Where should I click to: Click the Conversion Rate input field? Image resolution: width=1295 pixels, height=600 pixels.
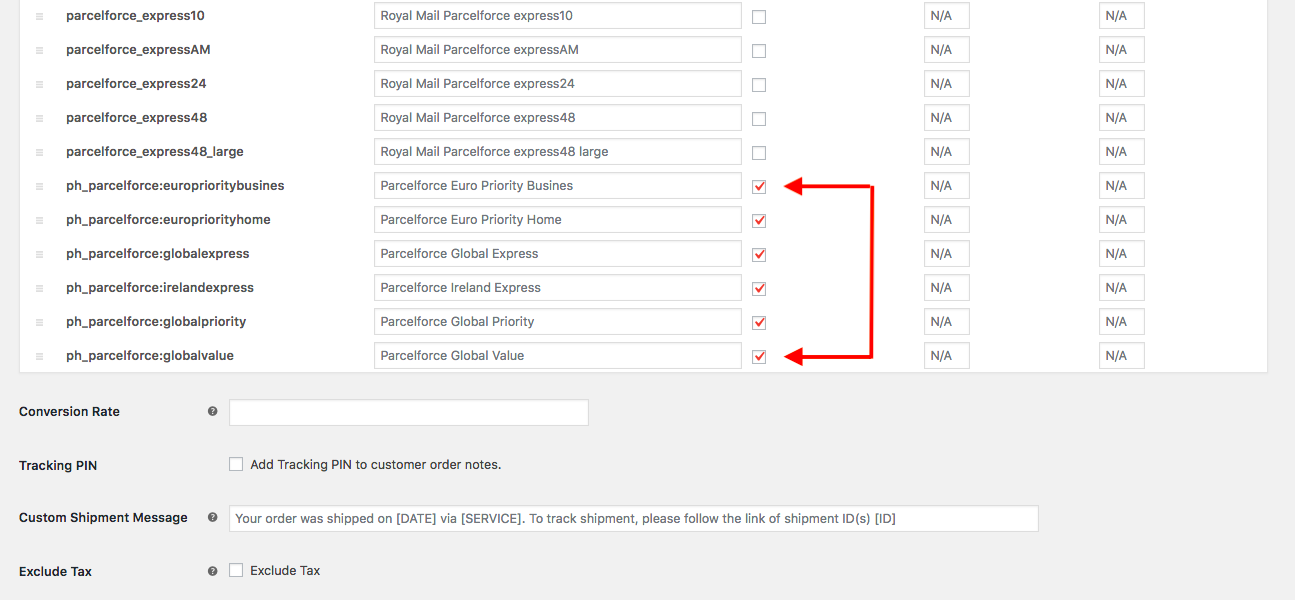click(408, 412)
